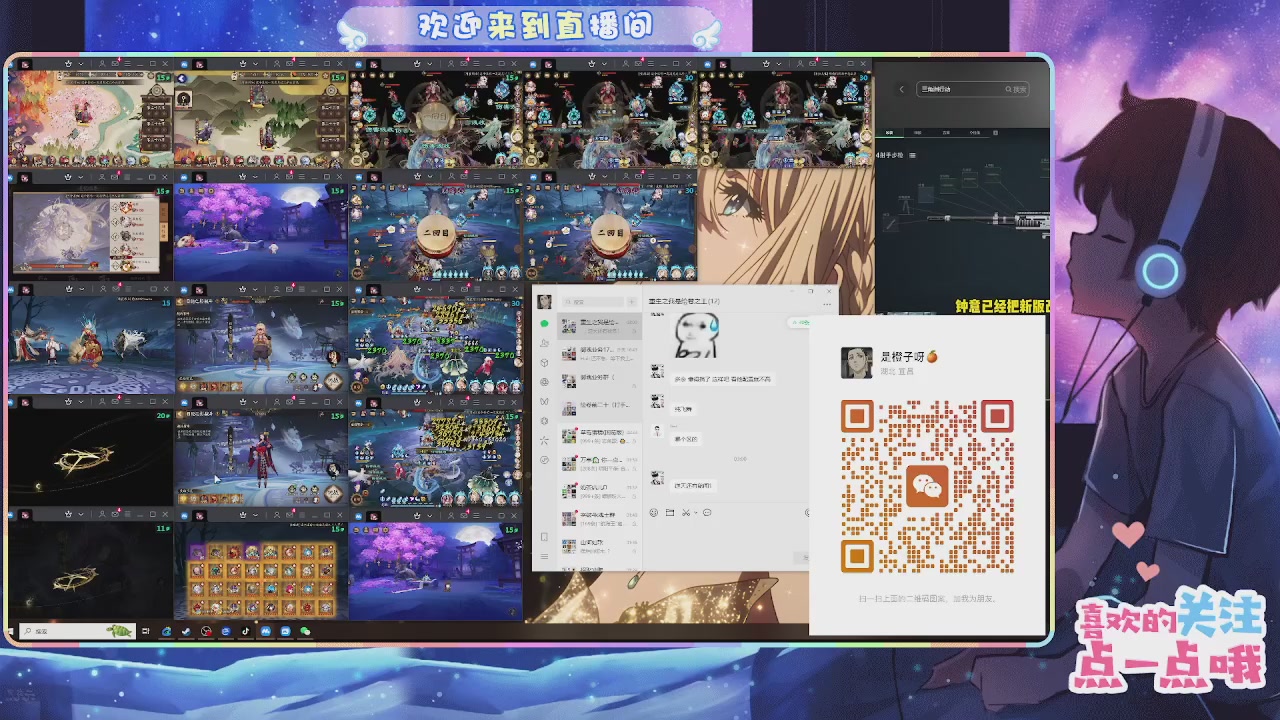The height and width of the screenshot is (720, 1280).
Task: Open the TikTok Douyin taskbar icon
Action: (x=245, y=631)
